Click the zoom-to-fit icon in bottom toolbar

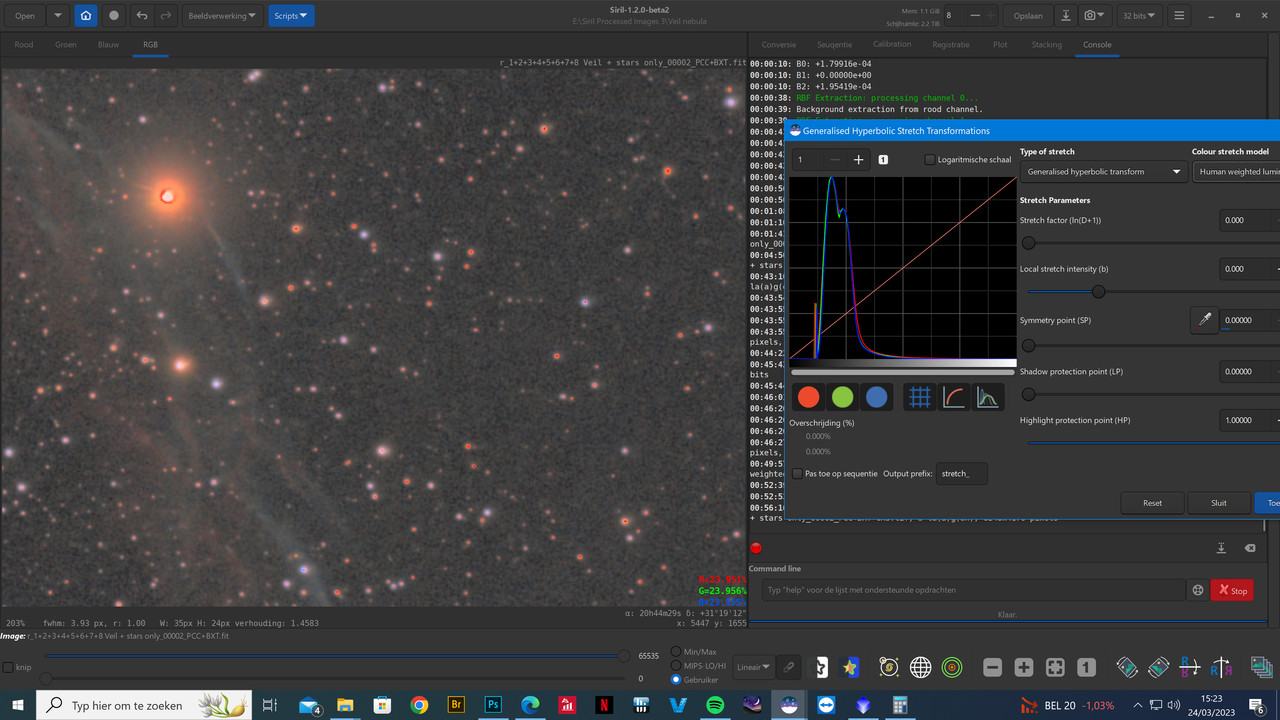click(1055, 668)
